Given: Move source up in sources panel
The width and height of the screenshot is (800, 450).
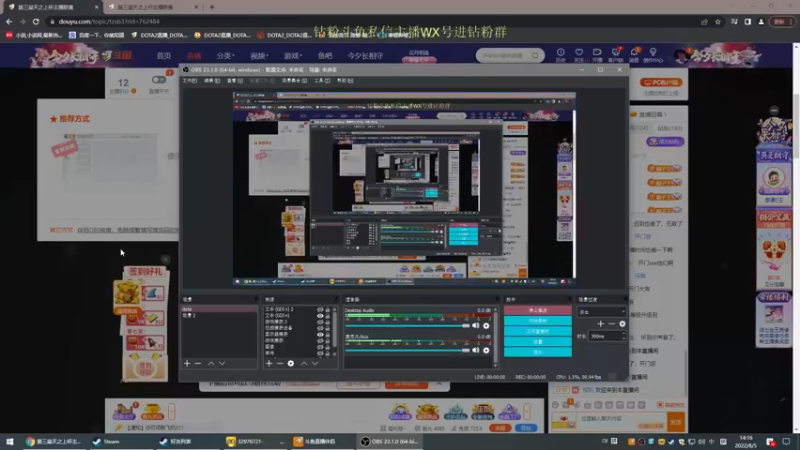Looking at the screenshot, I should point(304,363).
